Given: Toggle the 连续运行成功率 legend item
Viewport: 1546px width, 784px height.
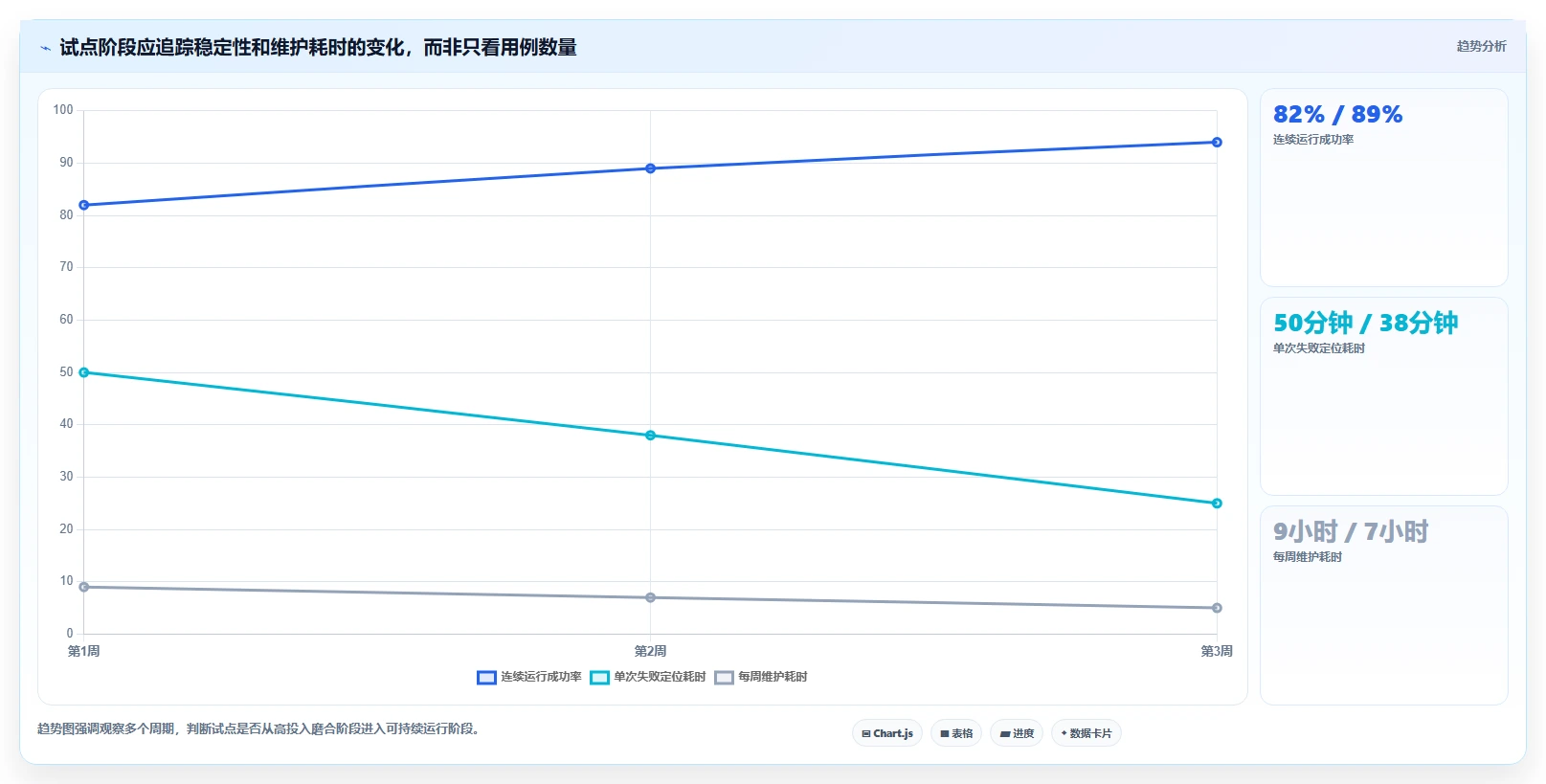Looking at the screenshot, I should (x=529, y=677).
